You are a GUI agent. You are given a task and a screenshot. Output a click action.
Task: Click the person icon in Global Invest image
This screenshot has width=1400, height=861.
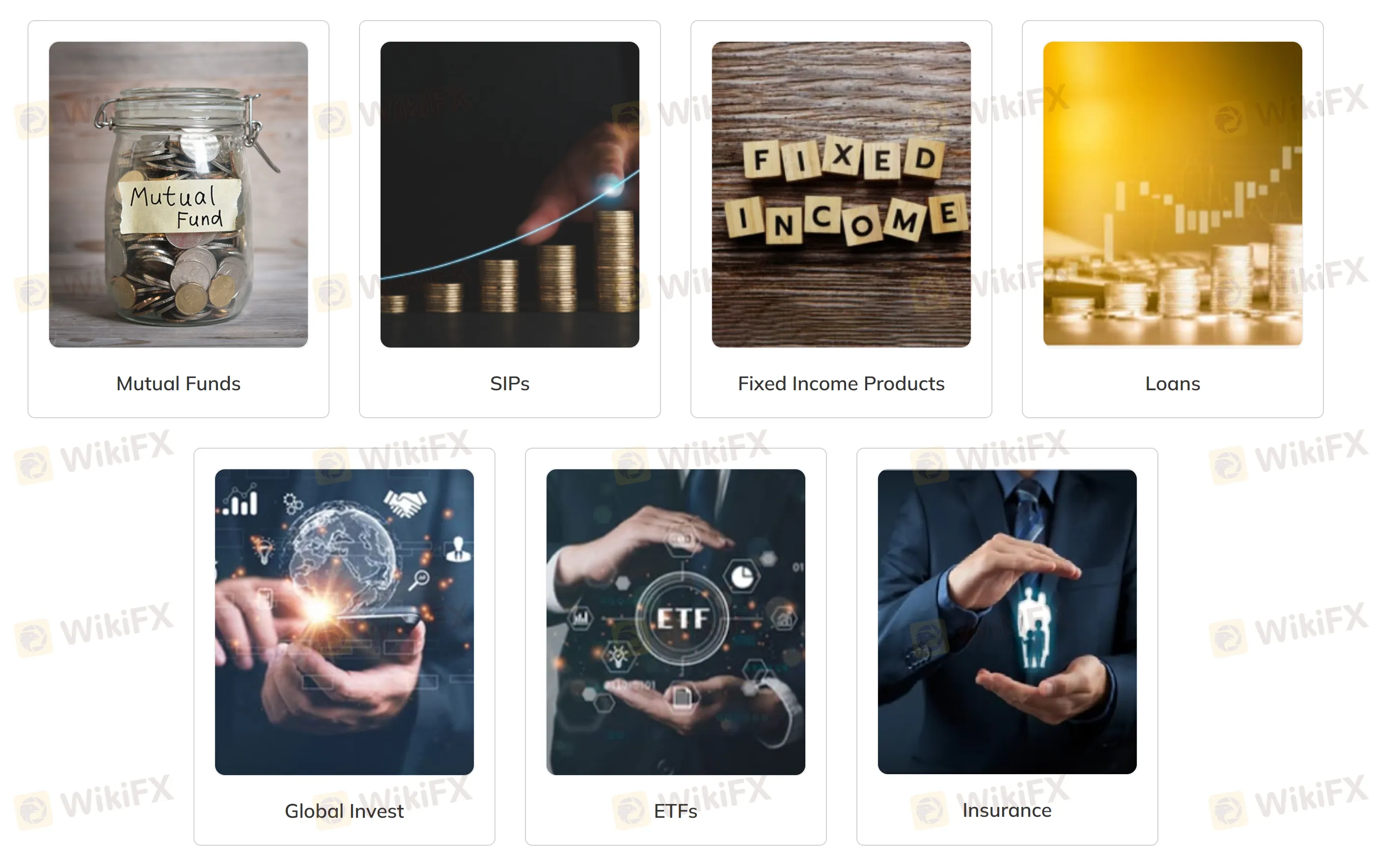[458, 549]
